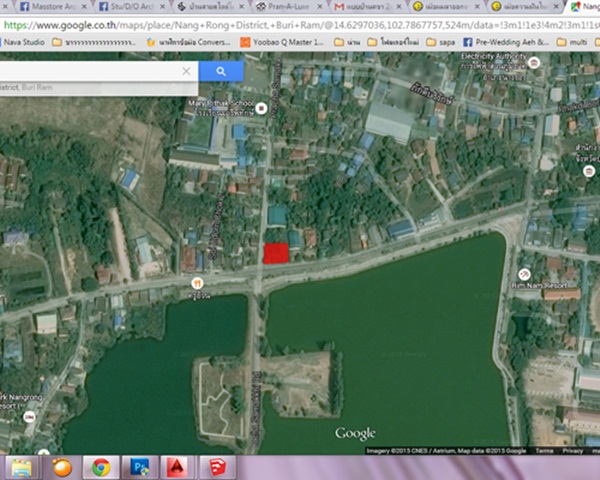
Task: Open the multi bookmark folder
Action: pos(572,42)
